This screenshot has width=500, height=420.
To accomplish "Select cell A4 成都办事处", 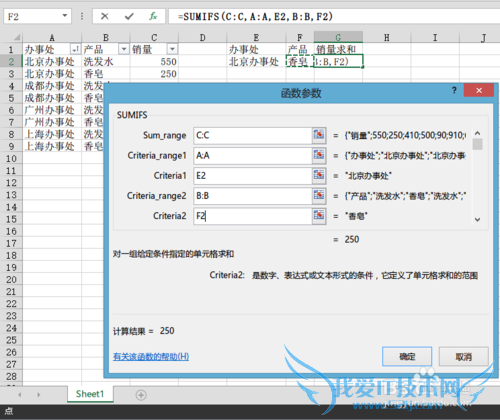I will click(52, 86).
